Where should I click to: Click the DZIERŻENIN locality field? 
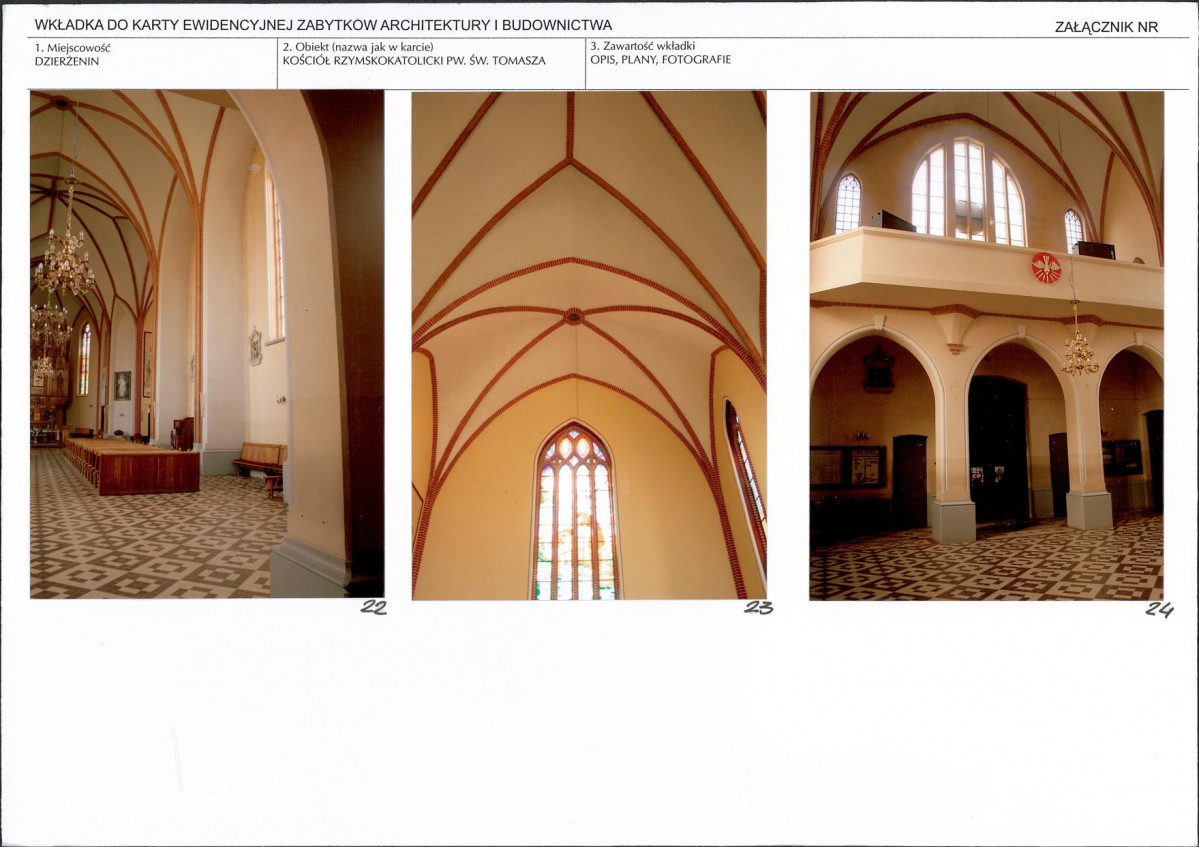point(67,61)
